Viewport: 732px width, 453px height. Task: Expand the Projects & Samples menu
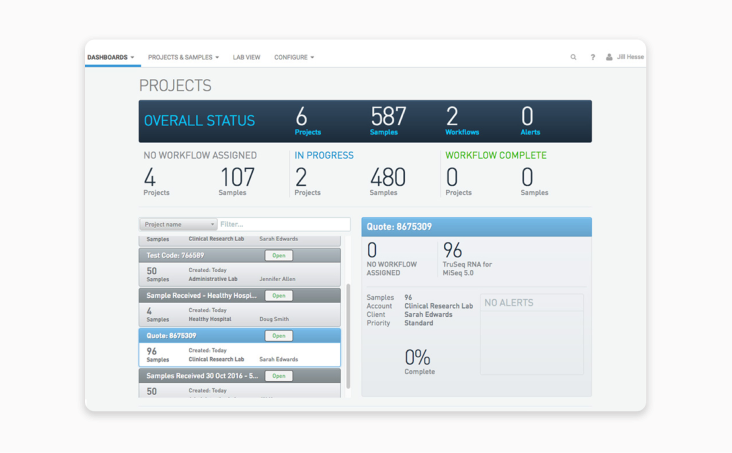coord(183,57)
